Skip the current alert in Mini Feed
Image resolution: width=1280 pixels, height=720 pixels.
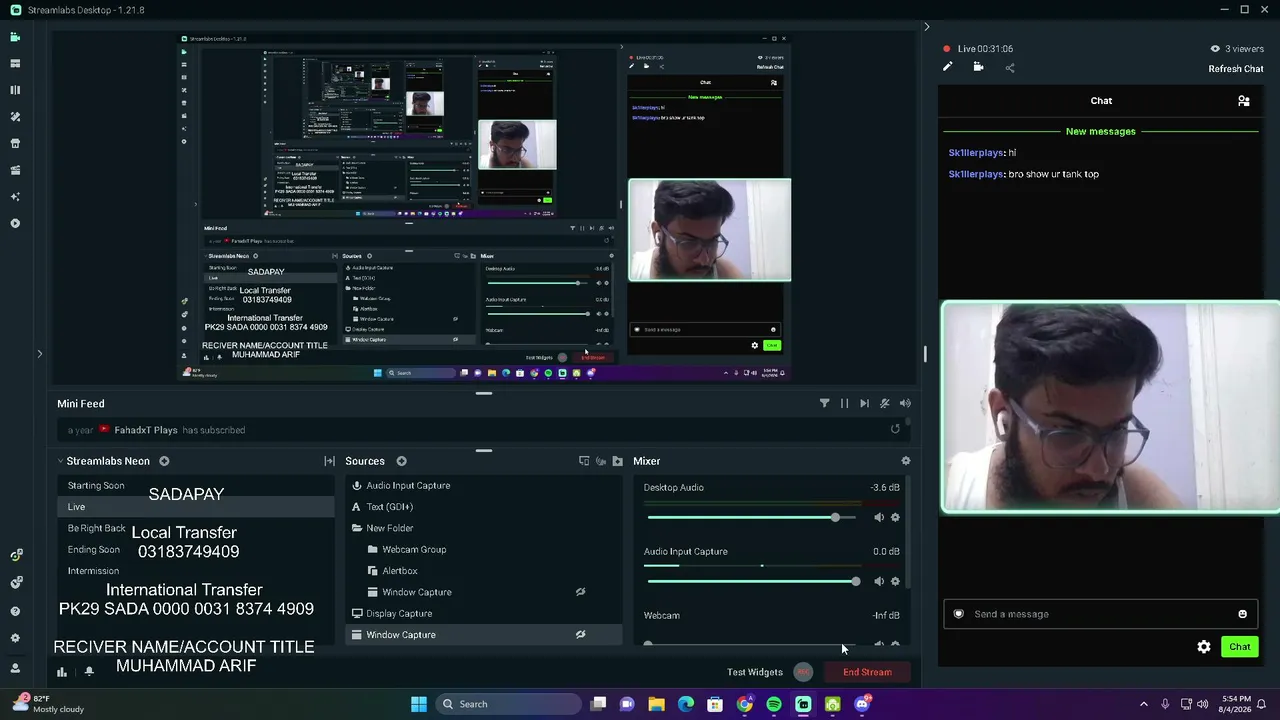click(864, 403)
